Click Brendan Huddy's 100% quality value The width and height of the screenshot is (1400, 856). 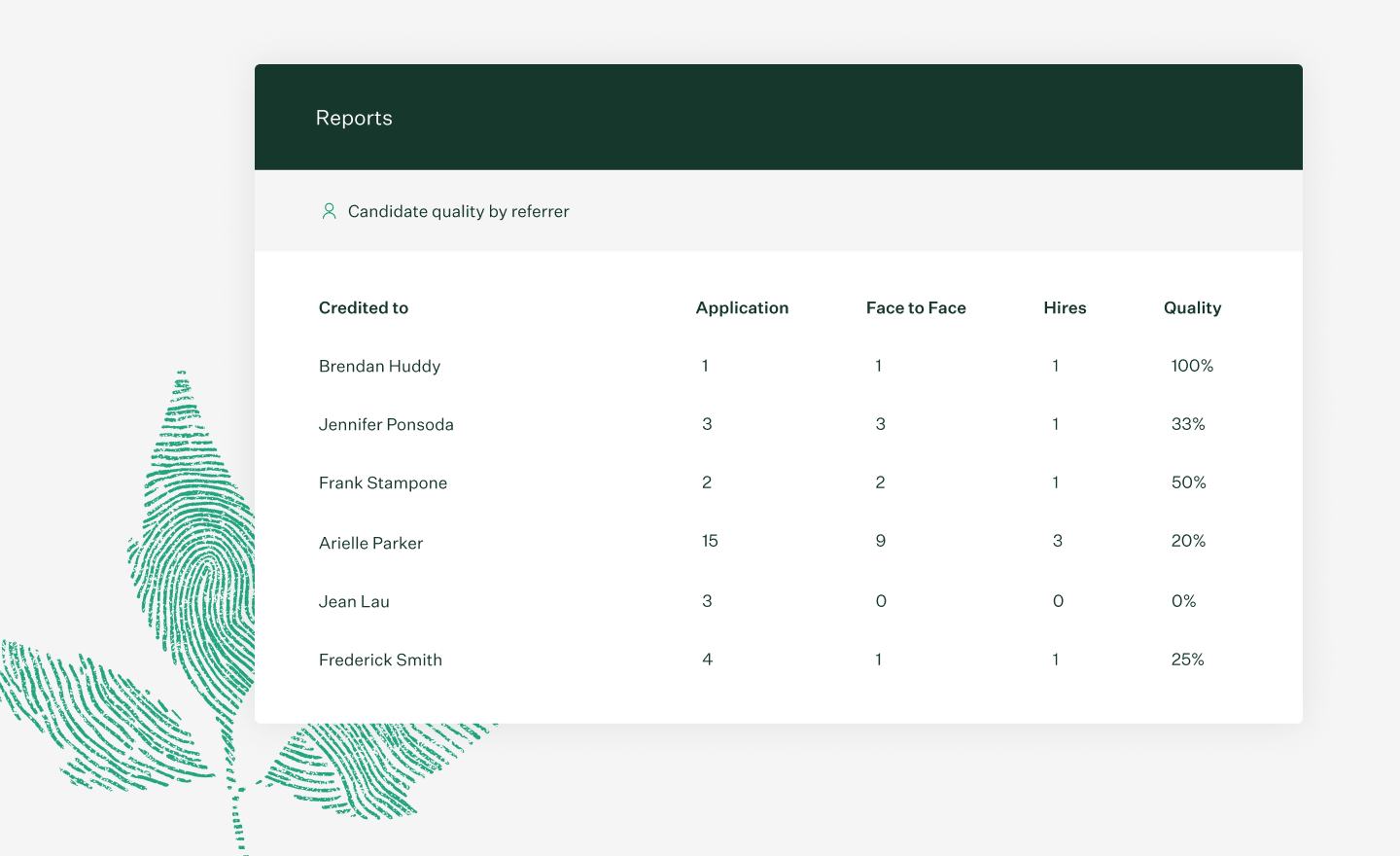coord(1192,366)
